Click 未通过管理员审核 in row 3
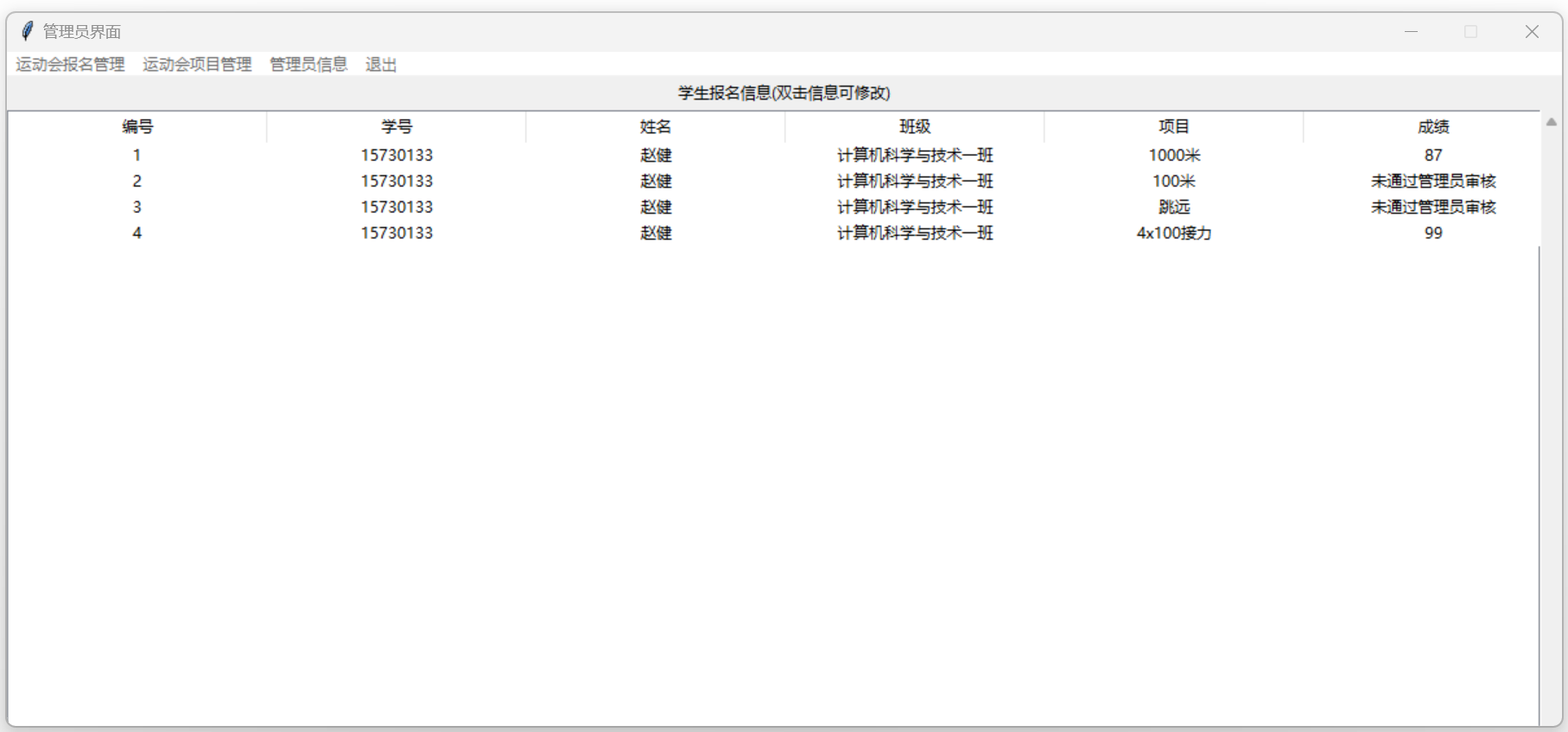1568x732 pixels. point(1433,207)
